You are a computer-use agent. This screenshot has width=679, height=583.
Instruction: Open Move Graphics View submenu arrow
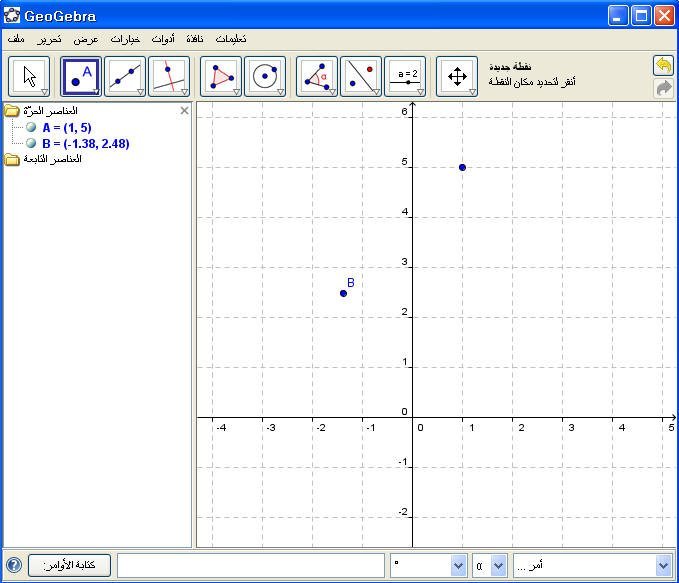pyautogui.click(x=473, y=92)
